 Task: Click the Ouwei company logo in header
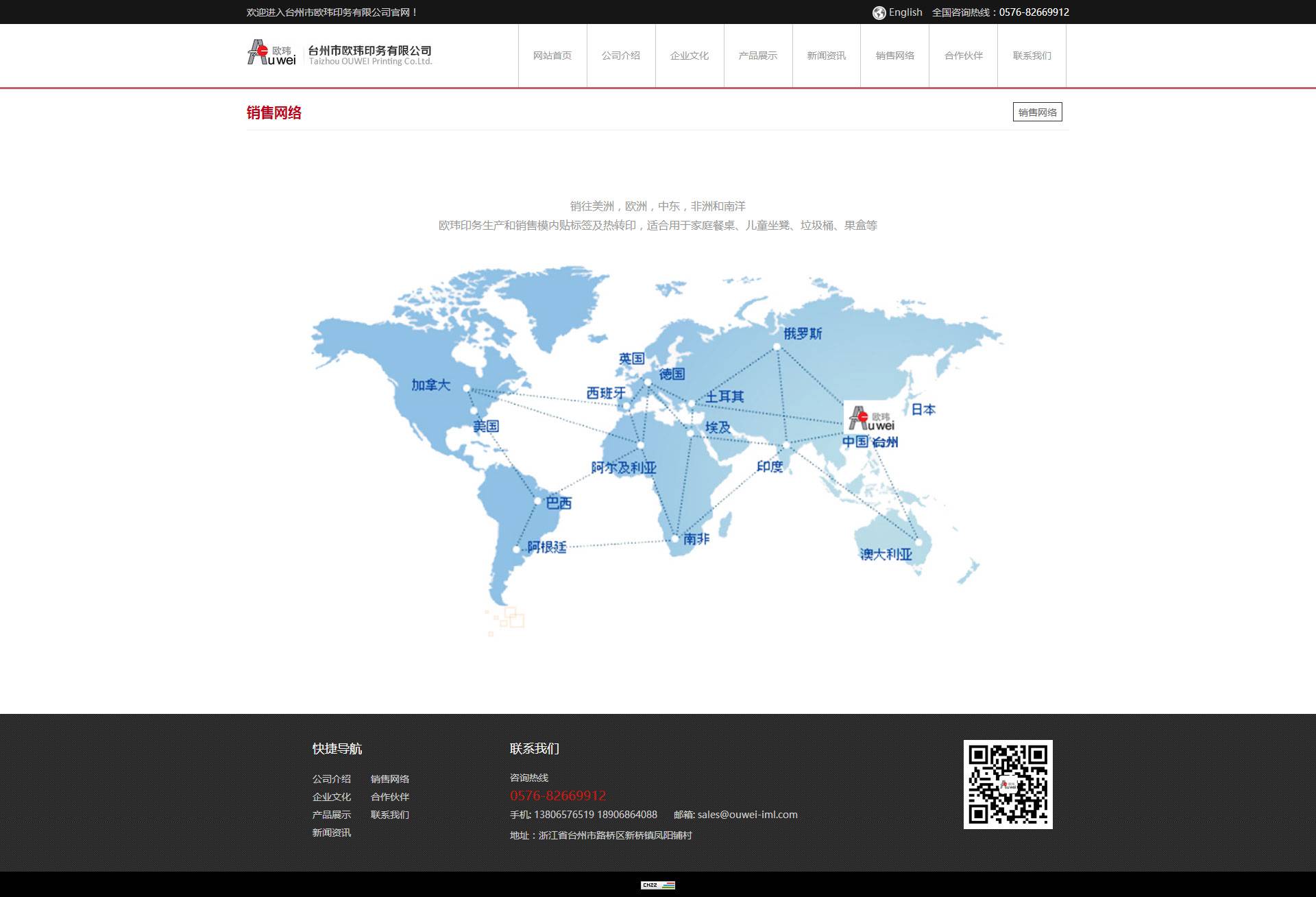(x=339, y=53)
